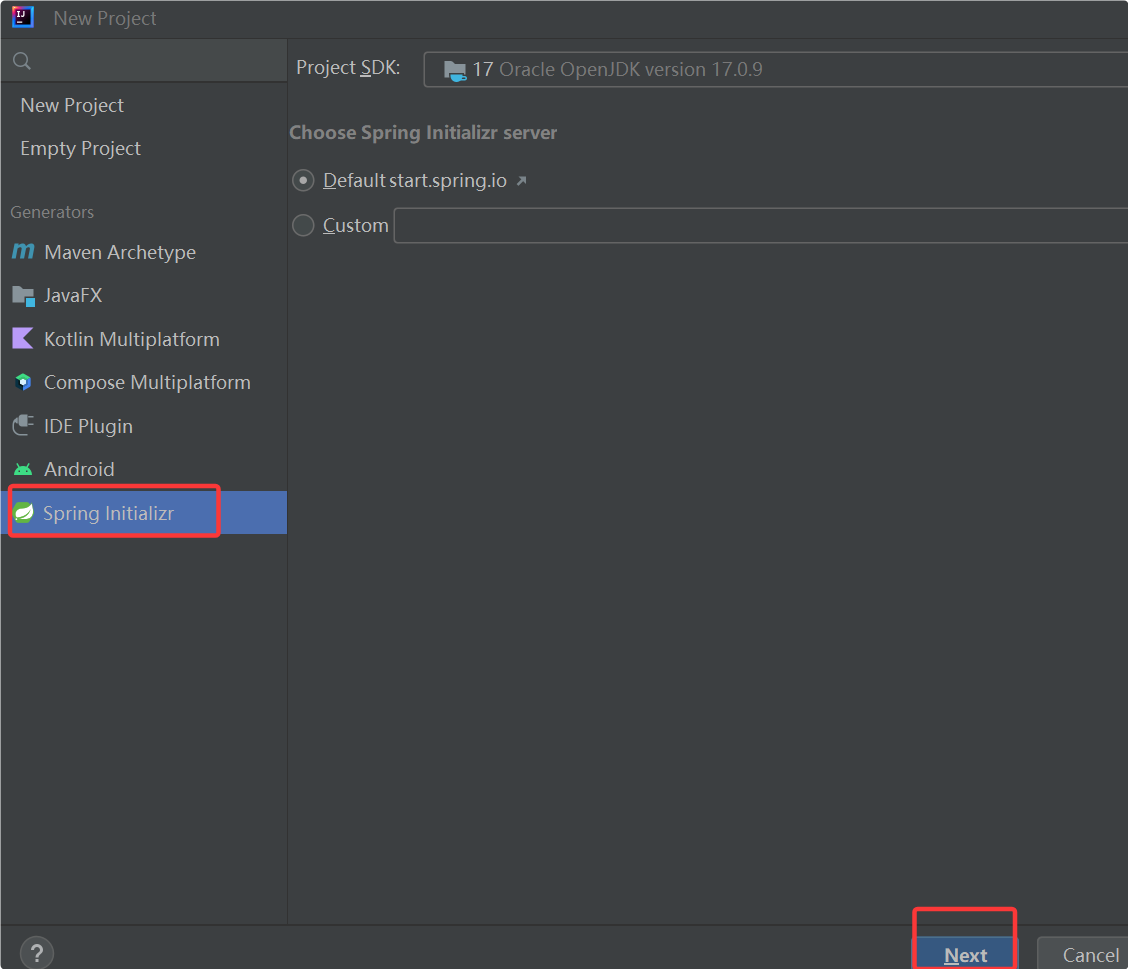Choose JavaFX generator
This screenshot has width=1128, height=969.
point(144,295)
